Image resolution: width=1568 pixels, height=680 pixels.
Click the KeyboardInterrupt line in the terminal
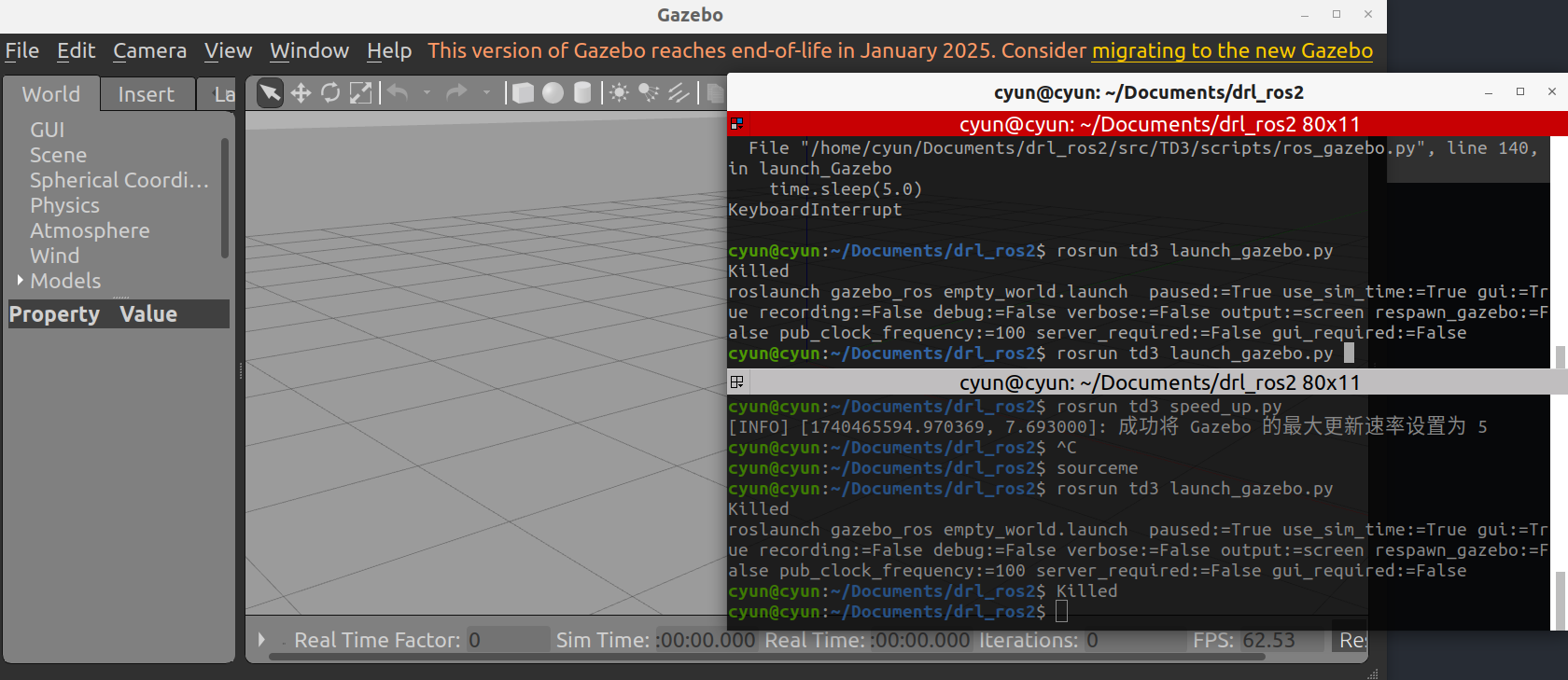815,210
